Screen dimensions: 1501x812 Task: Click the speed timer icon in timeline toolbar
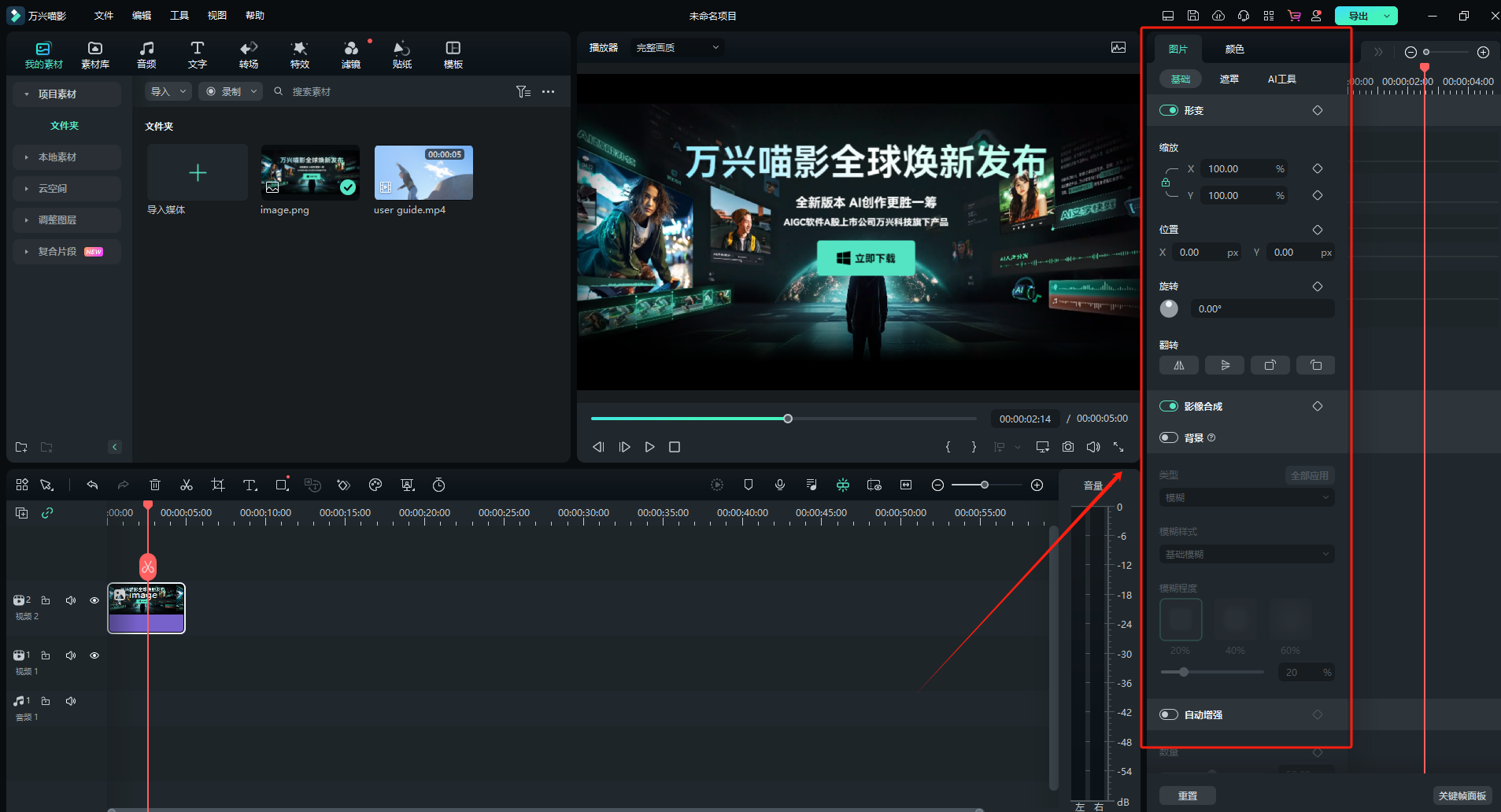pos(439,485)
